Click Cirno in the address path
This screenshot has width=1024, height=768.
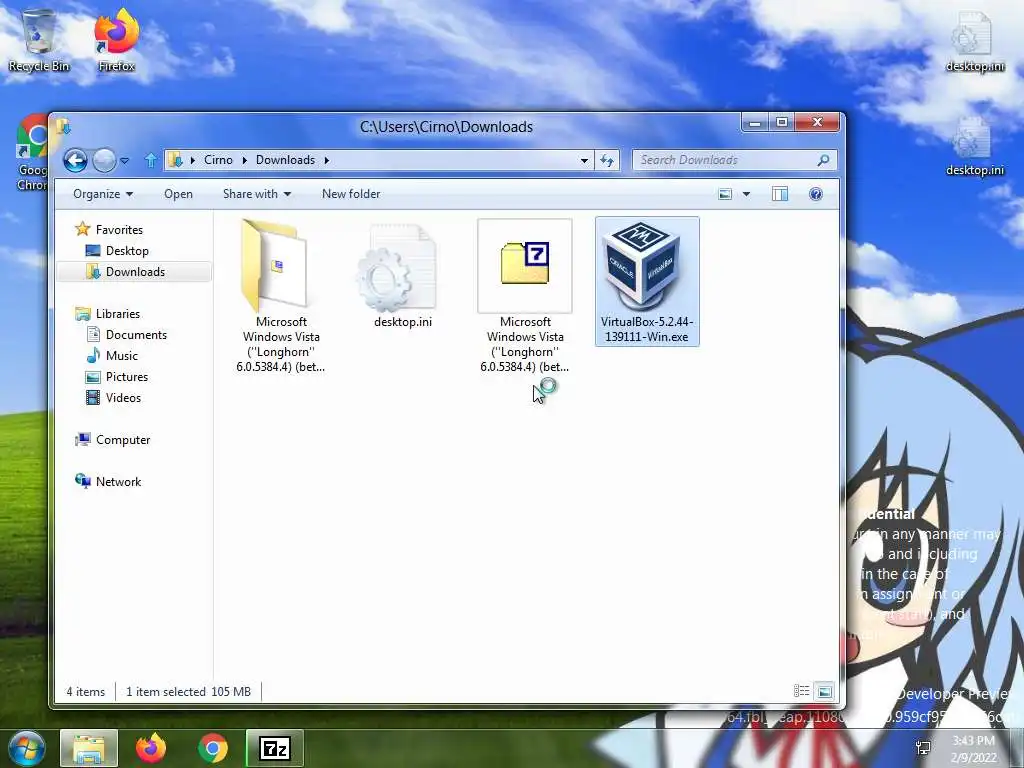point(218,160)
